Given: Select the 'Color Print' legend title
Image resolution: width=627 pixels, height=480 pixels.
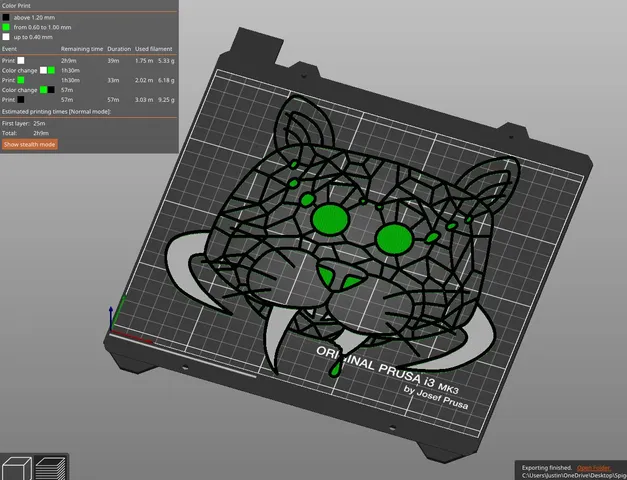Looking at the screenshot, I should point(16,6).
